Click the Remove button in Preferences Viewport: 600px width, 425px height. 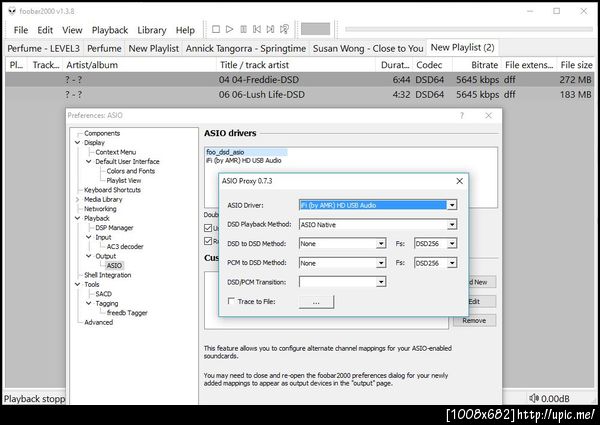click(474, 321)
